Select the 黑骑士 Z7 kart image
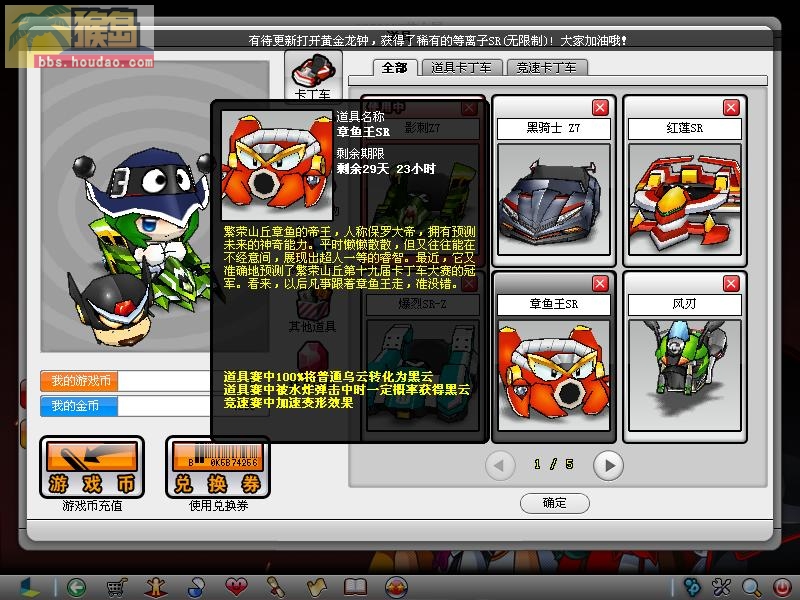This screenshot has width=800, height=600. [554, 199]
